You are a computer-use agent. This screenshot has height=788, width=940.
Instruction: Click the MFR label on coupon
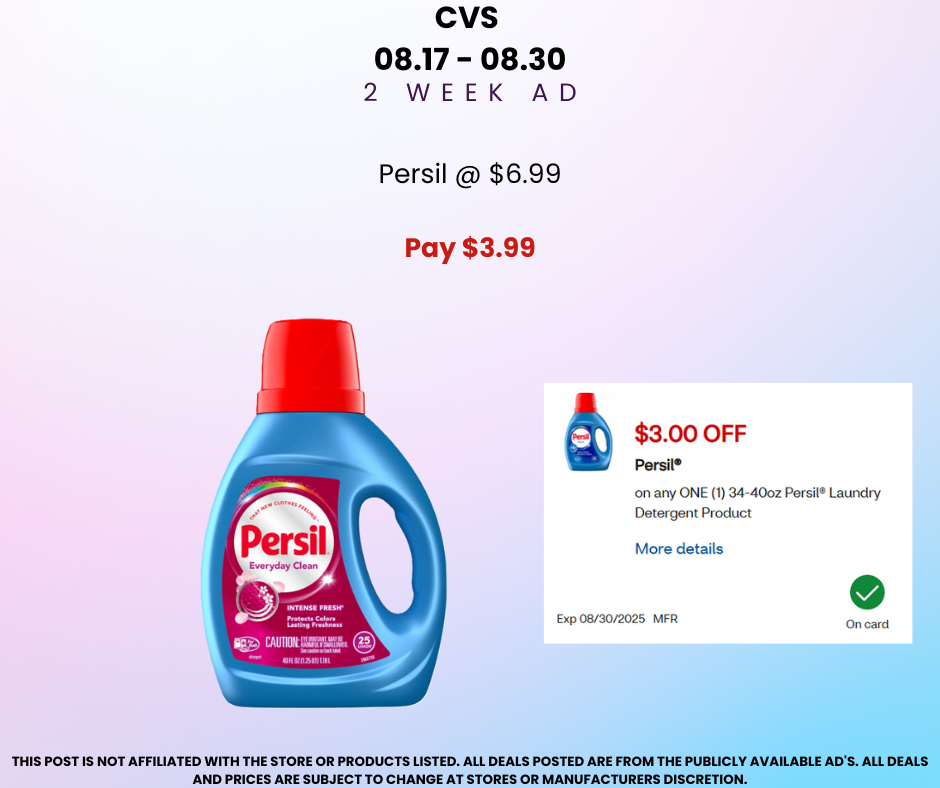pyautogui.click(x=665, y=618)
